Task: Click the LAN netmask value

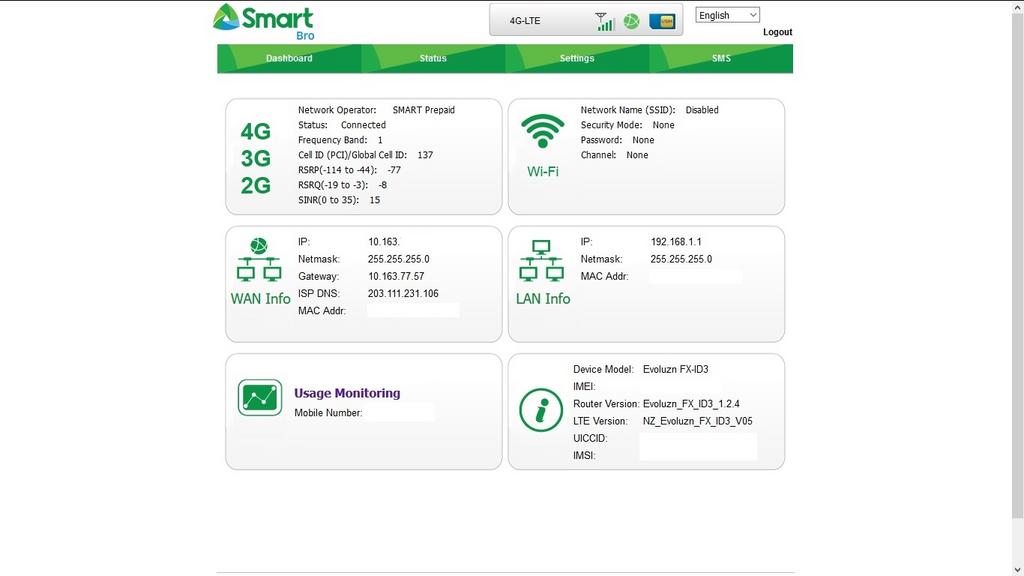Action: (x=681, y=259)
